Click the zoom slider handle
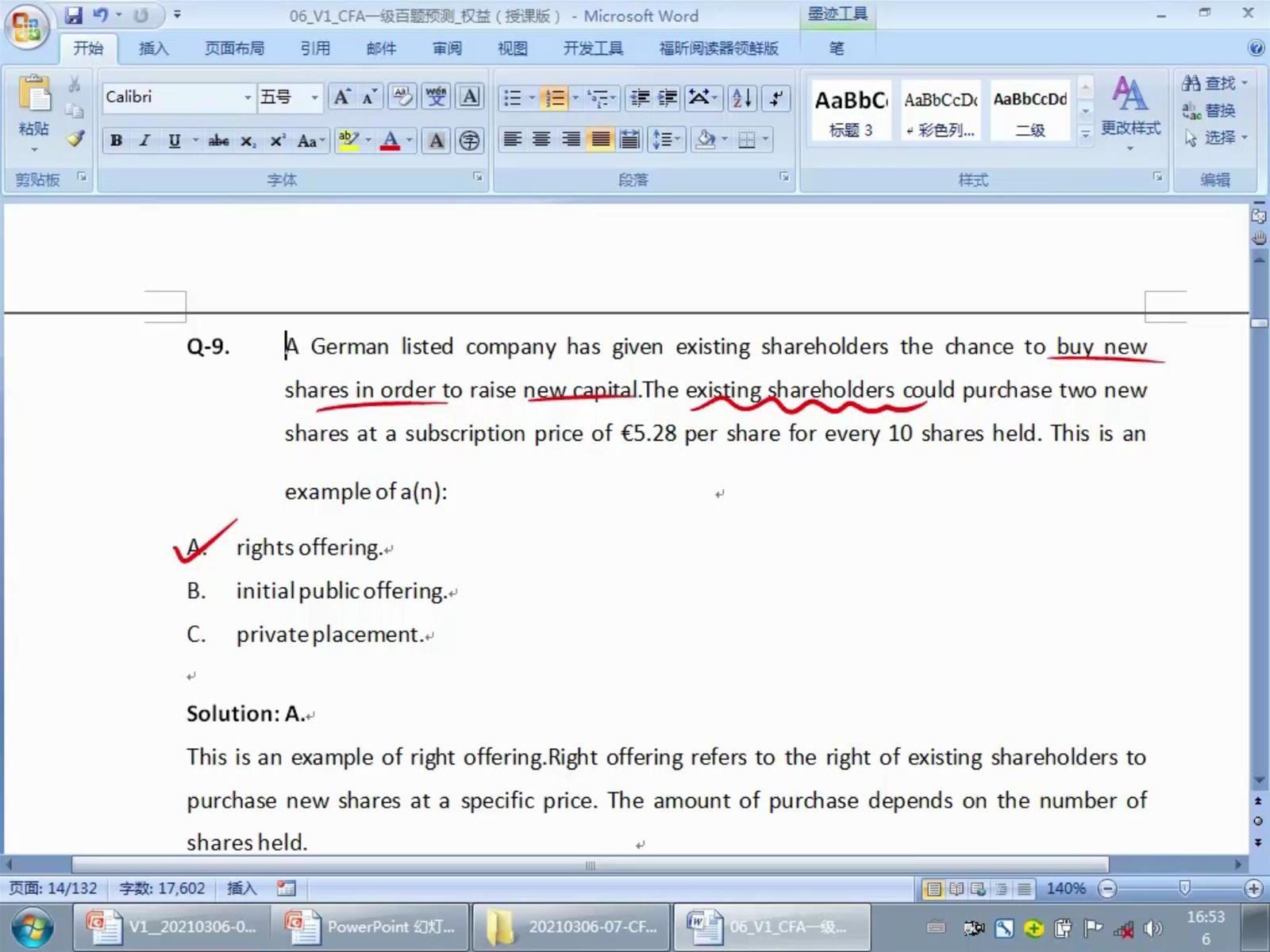The height and width of the screenshot is (952, 1270). pos(1184,889)
